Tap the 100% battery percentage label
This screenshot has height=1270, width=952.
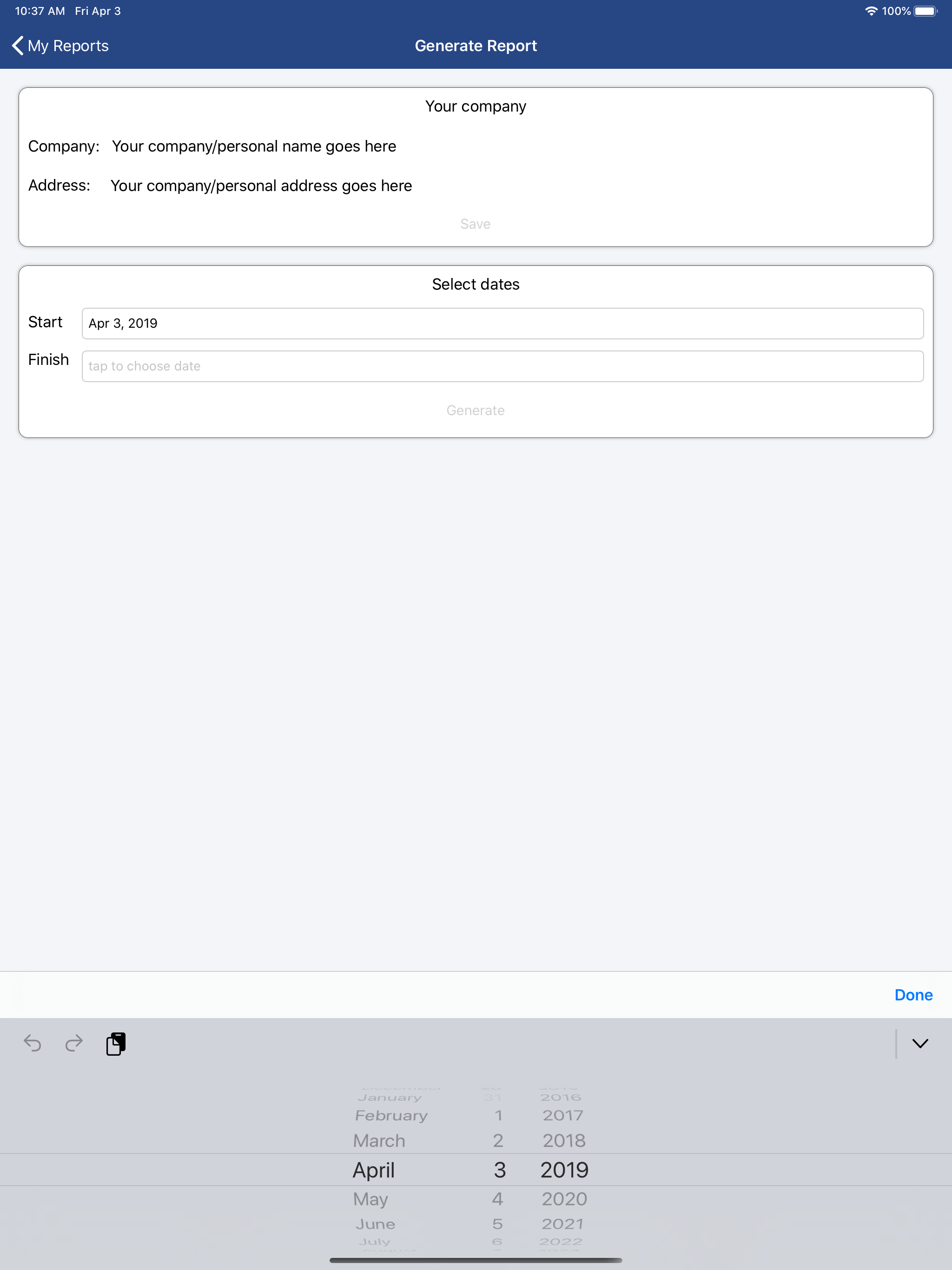896,10
